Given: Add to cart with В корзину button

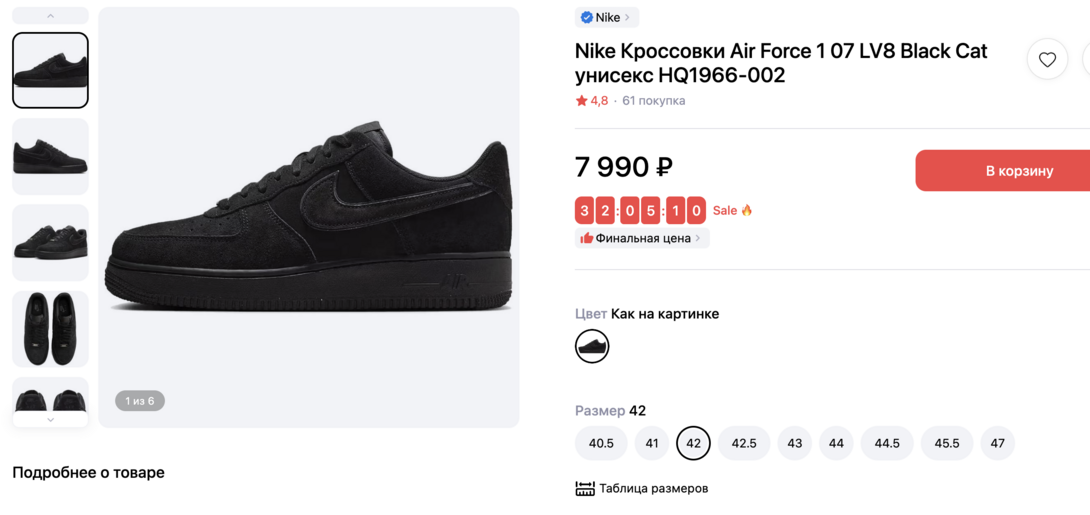Looking at the screenshot, I should (1010, 171).
